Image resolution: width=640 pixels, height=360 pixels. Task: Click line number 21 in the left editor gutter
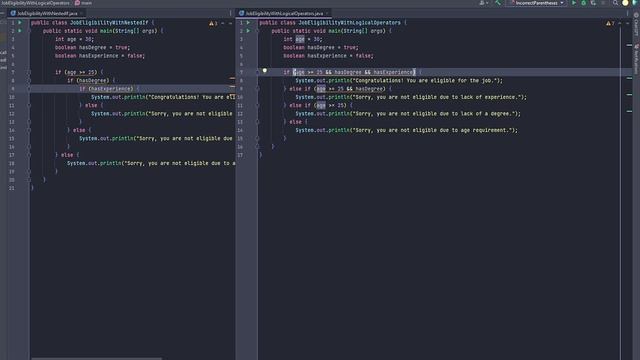(x=12, y=188)
